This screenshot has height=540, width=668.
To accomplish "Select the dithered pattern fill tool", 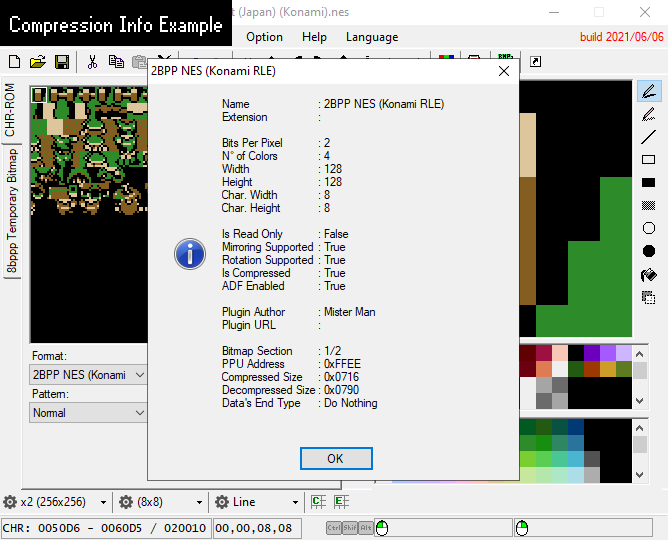I will pyautogui.click(x=648, y=205).
